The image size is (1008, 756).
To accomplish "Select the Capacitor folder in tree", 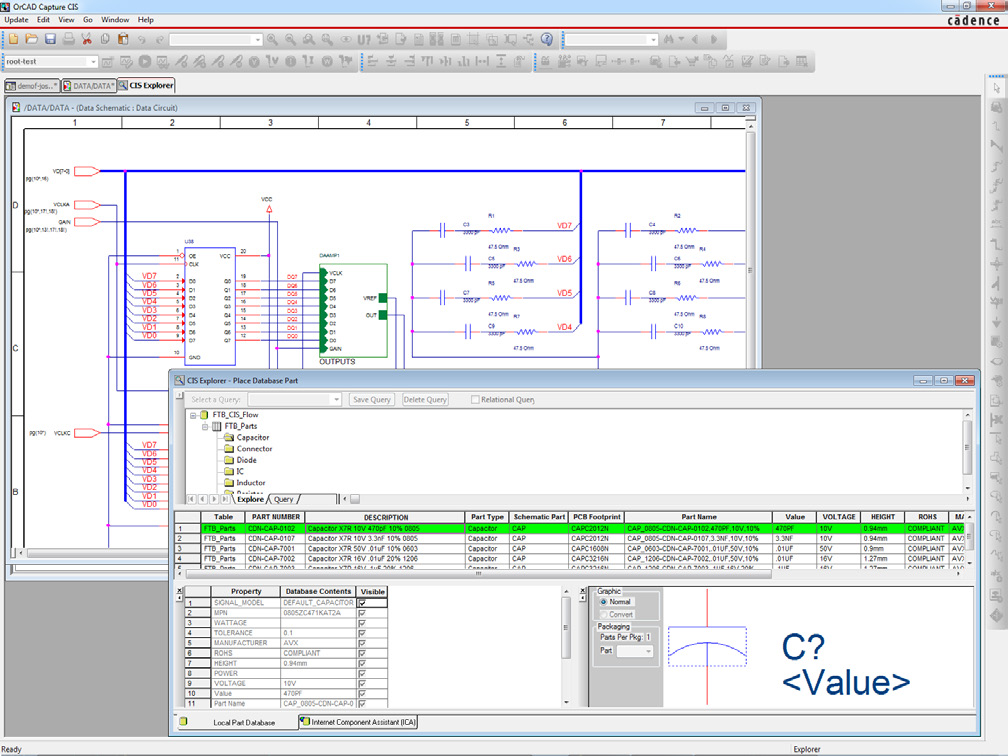I will [247, 438].
